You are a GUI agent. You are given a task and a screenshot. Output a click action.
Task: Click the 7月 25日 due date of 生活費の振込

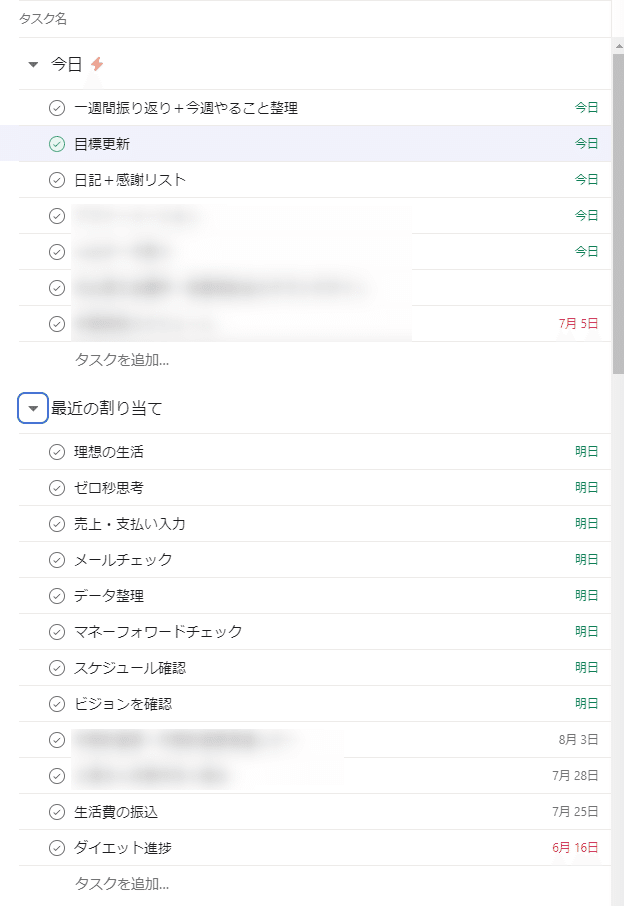pyautogui.click(x=575, y=812)
